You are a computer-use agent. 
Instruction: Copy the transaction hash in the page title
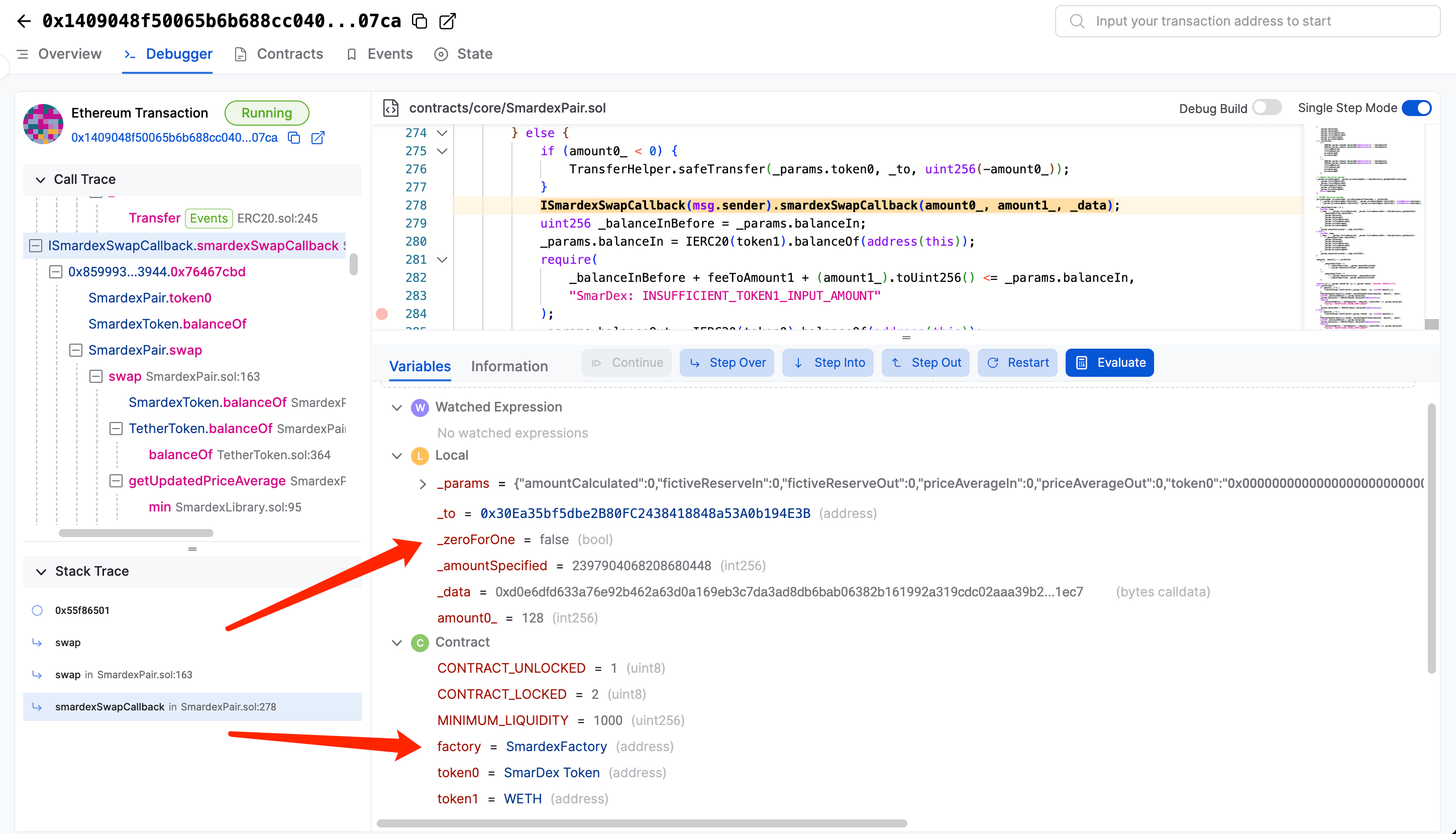(420, 21)
